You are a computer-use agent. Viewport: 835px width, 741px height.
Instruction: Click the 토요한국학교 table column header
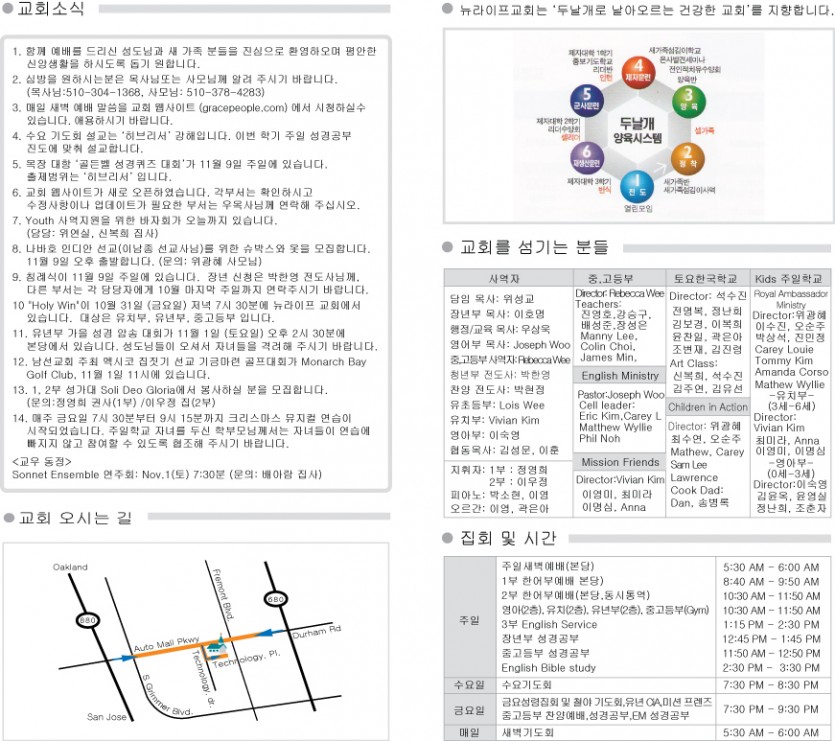(707, 278)
